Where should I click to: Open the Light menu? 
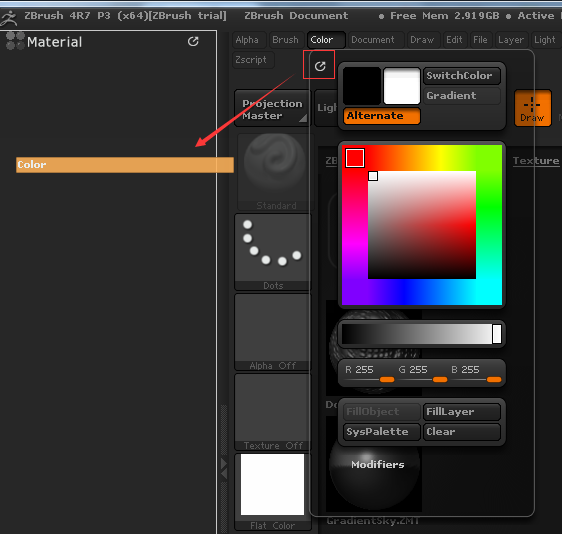545,40
